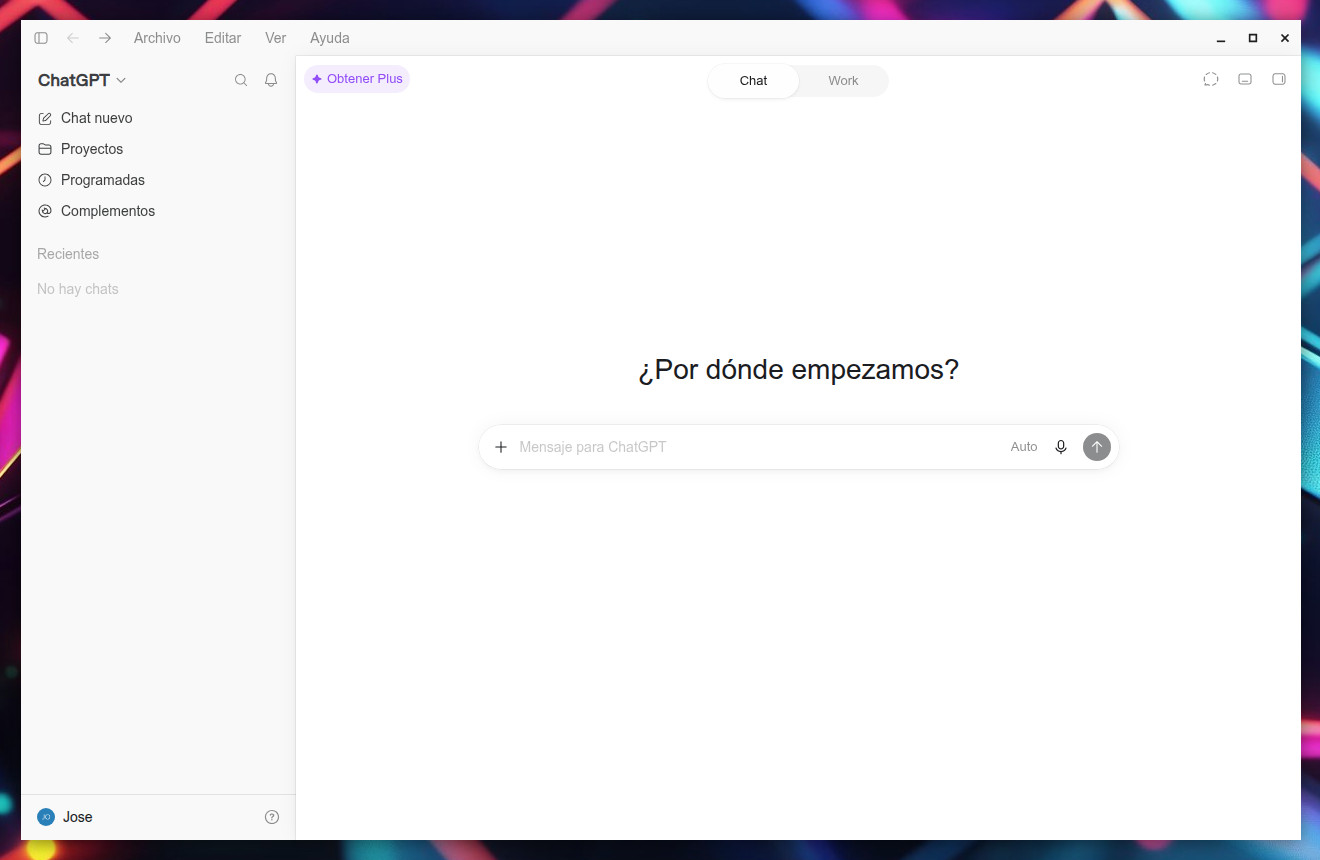Open Programadas in the sidebar
The image size is (1320, 860).
coord(158,180)
